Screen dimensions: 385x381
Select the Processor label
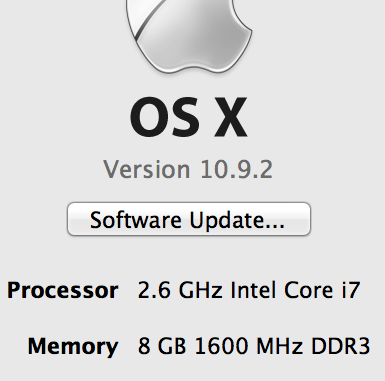click(x=63, y=290)
